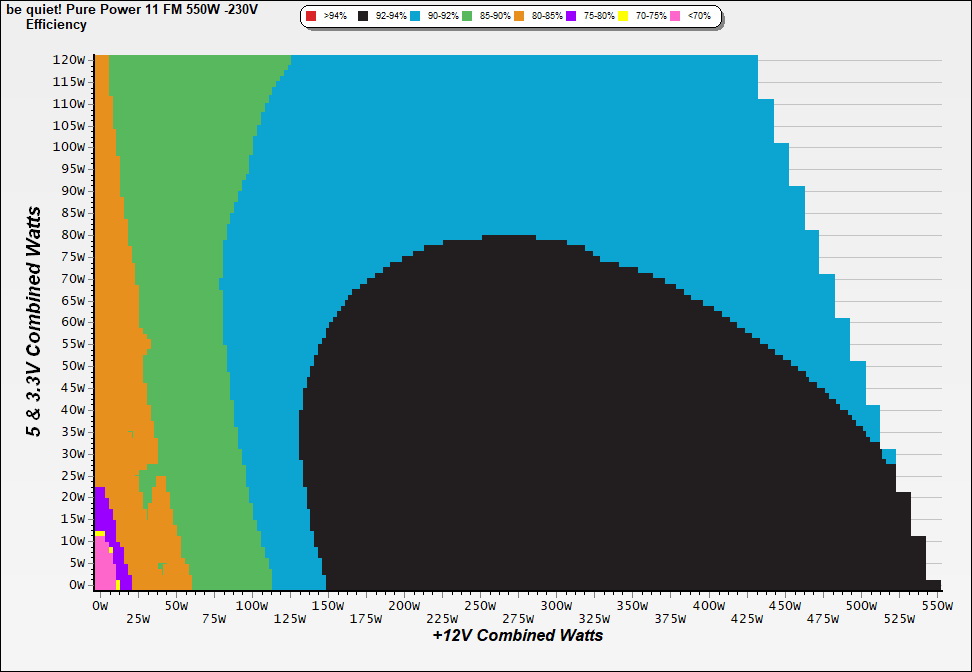Choose the yellow 70-75% legend swatch
Viewport: 972px width, 672px height.
tap(623, 17)
